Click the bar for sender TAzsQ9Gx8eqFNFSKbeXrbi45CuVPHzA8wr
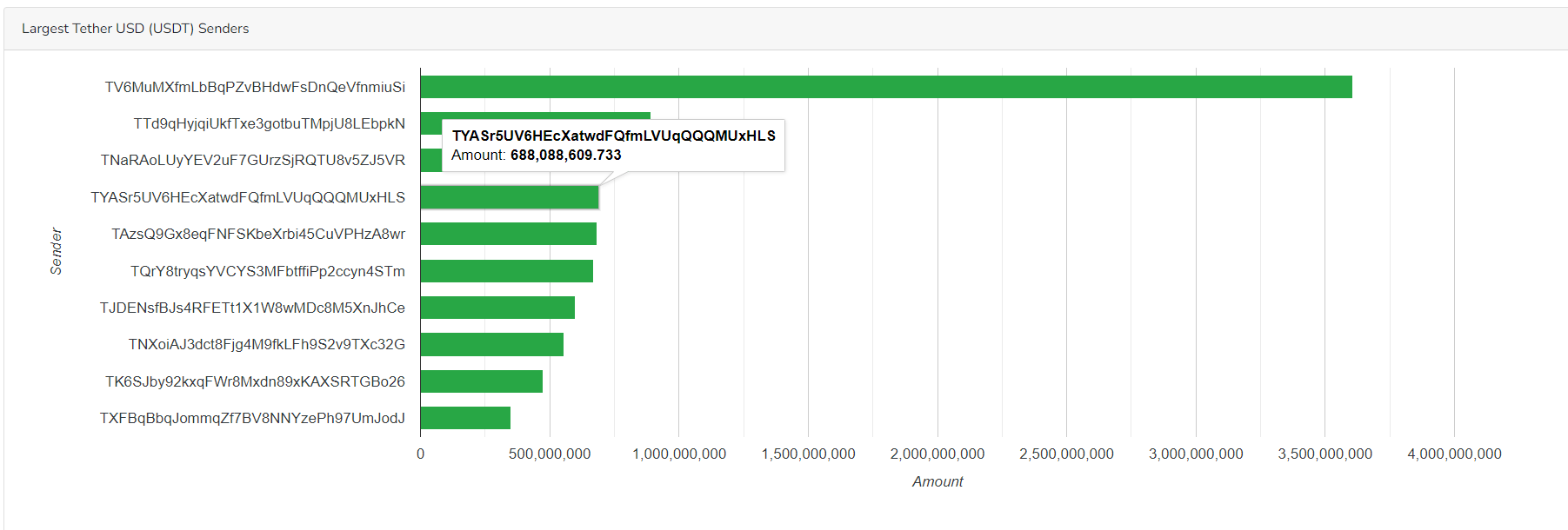This screenshot has width=1568, height=530. point(508,234)
